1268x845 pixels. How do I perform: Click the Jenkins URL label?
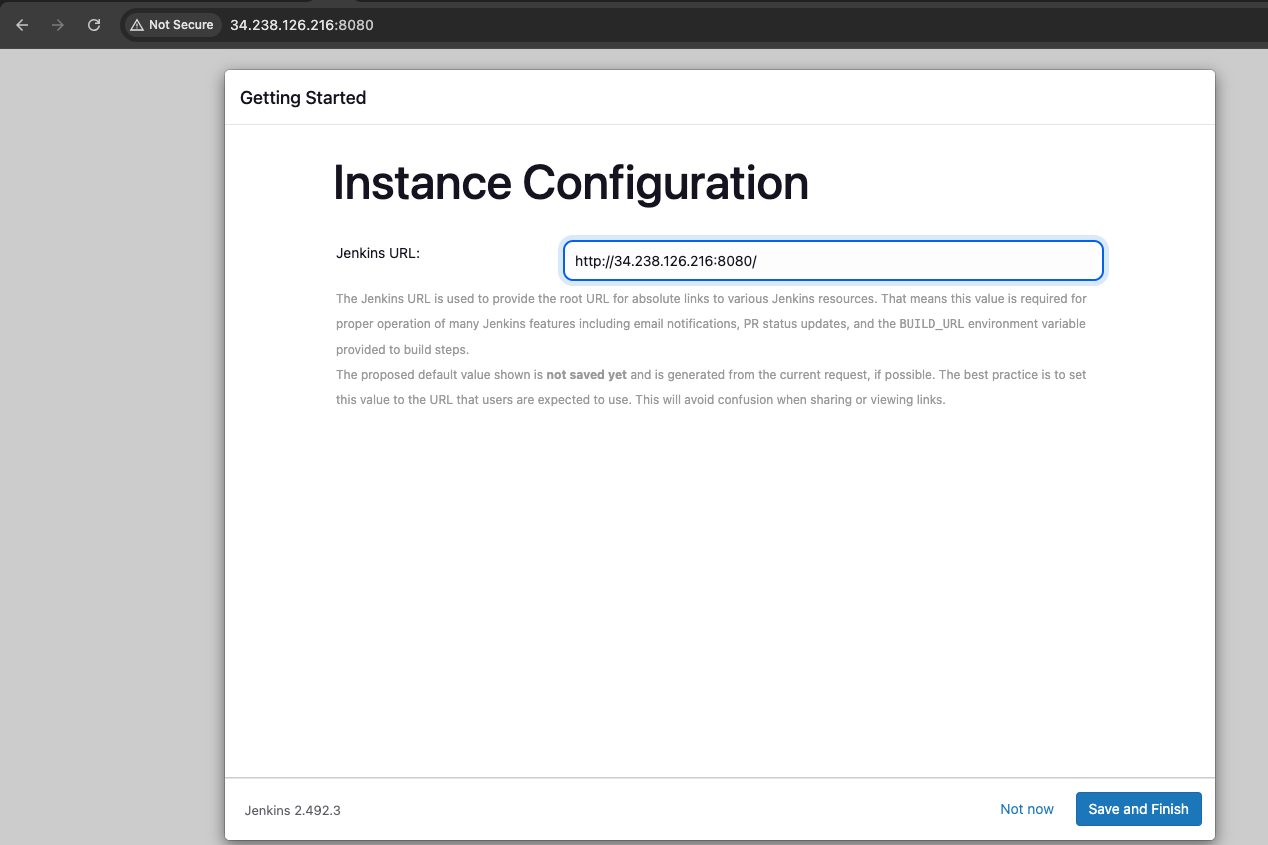(378, 253)
